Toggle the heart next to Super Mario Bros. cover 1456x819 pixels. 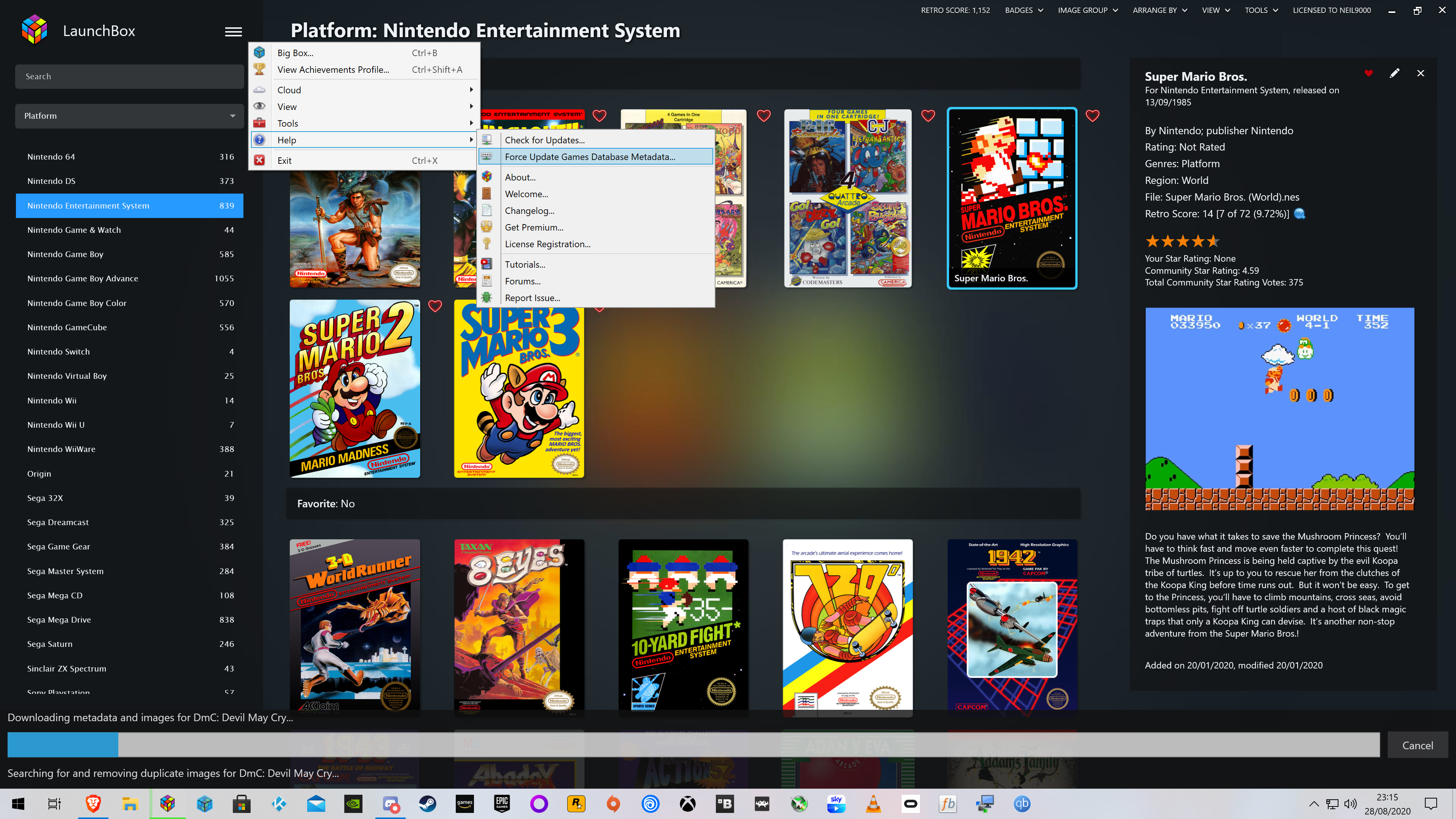[x=1092, y=115]
